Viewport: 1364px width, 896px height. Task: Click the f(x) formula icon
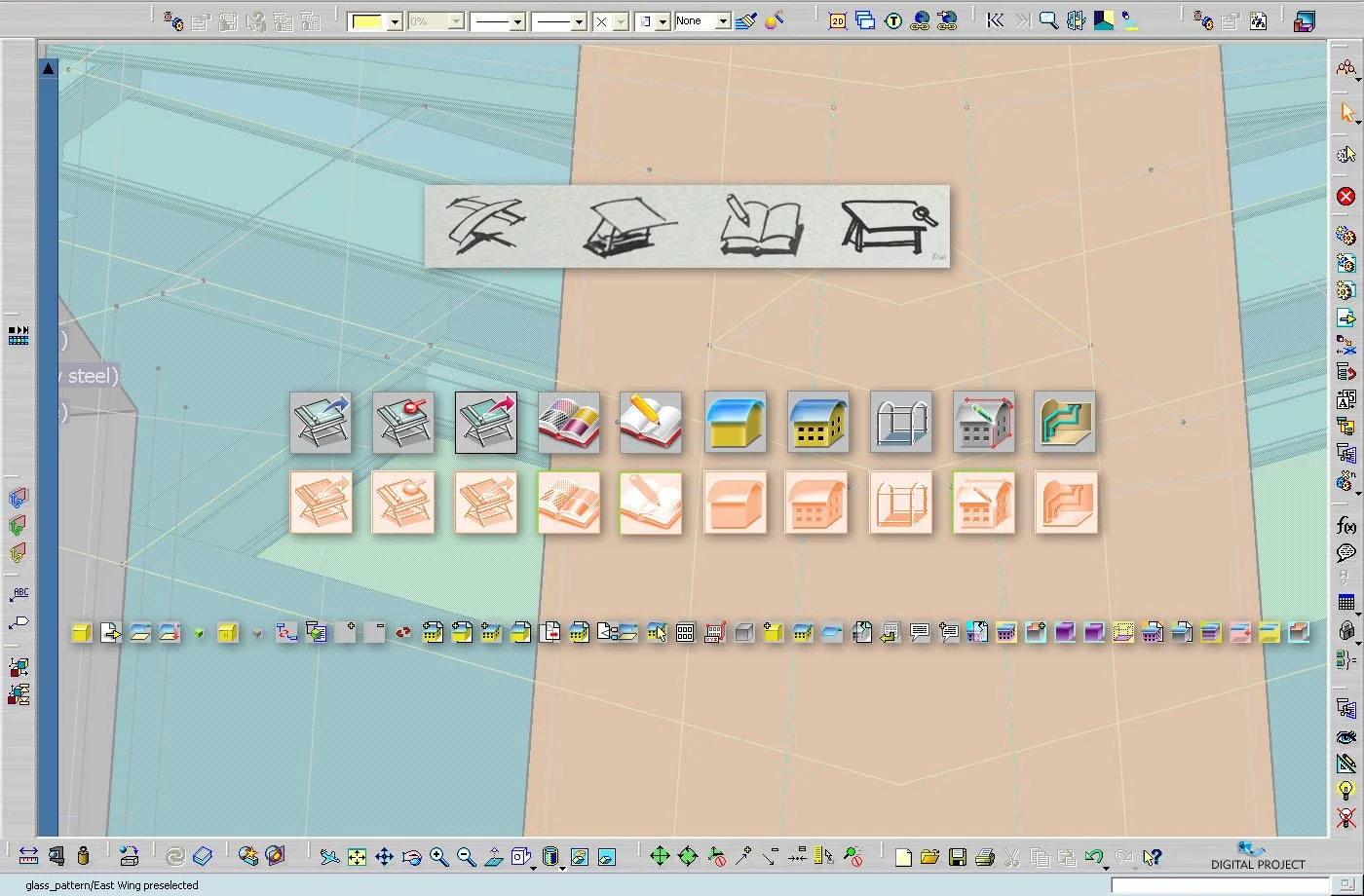[1346, 526]
